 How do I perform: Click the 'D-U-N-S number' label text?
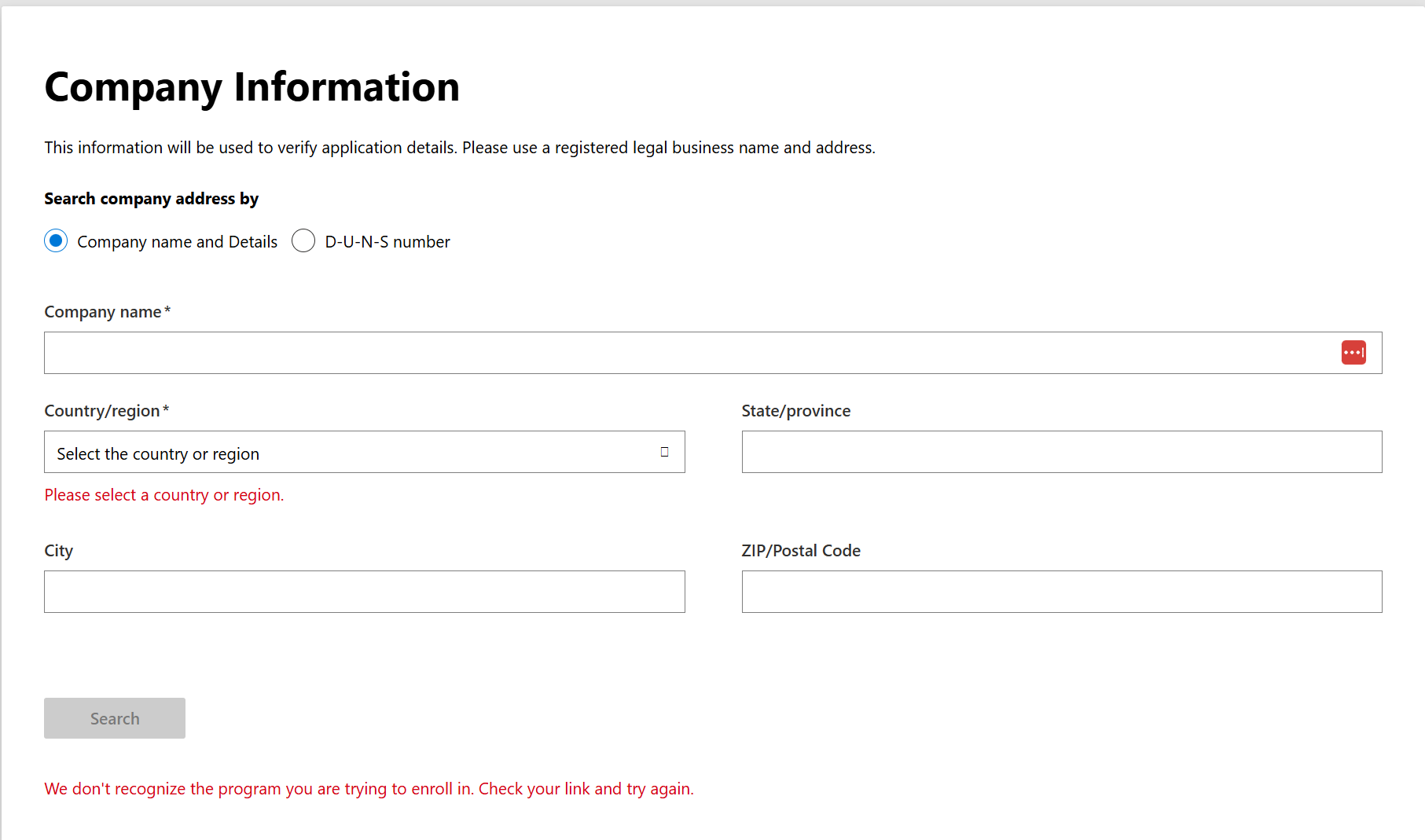[x=387, y=242]
